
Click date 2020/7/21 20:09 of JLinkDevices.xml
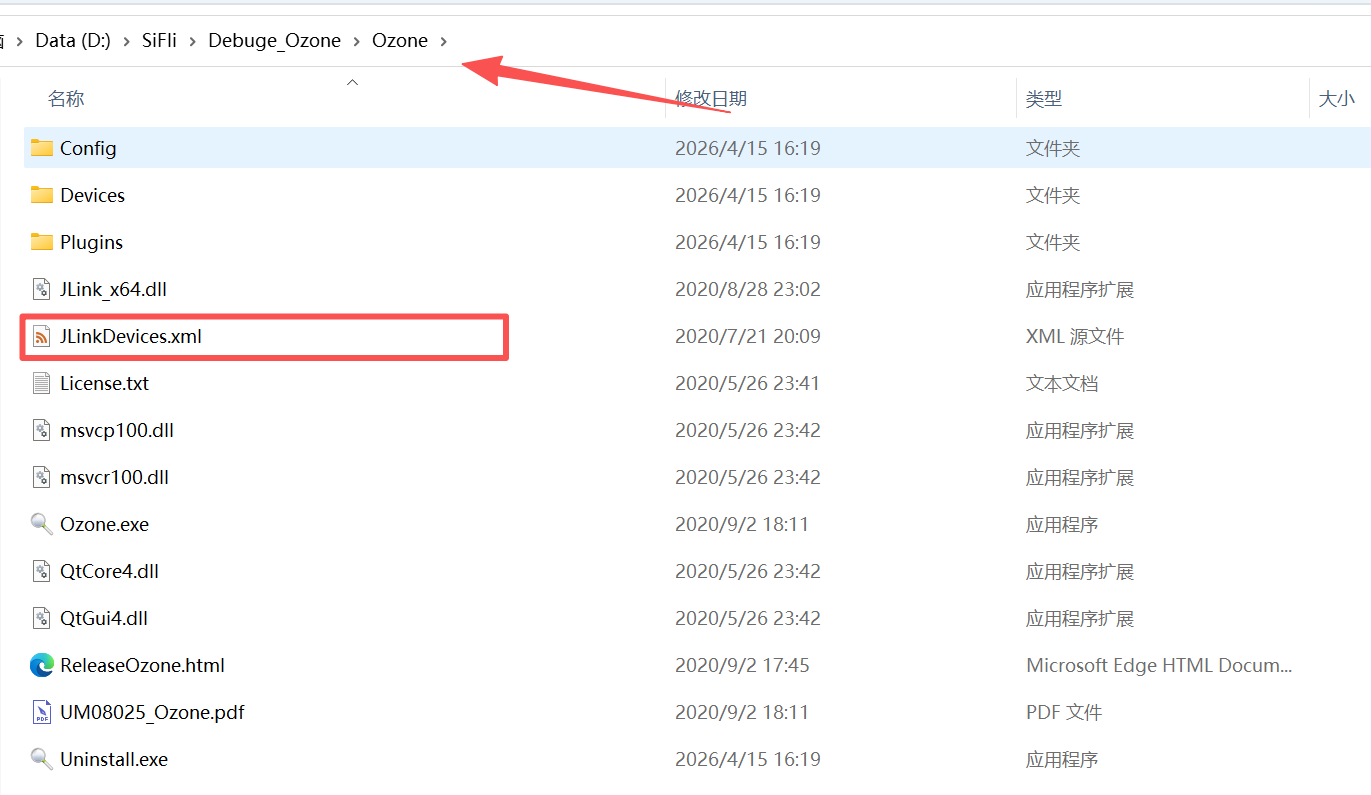pyautogui.click(x=748, y=336)
